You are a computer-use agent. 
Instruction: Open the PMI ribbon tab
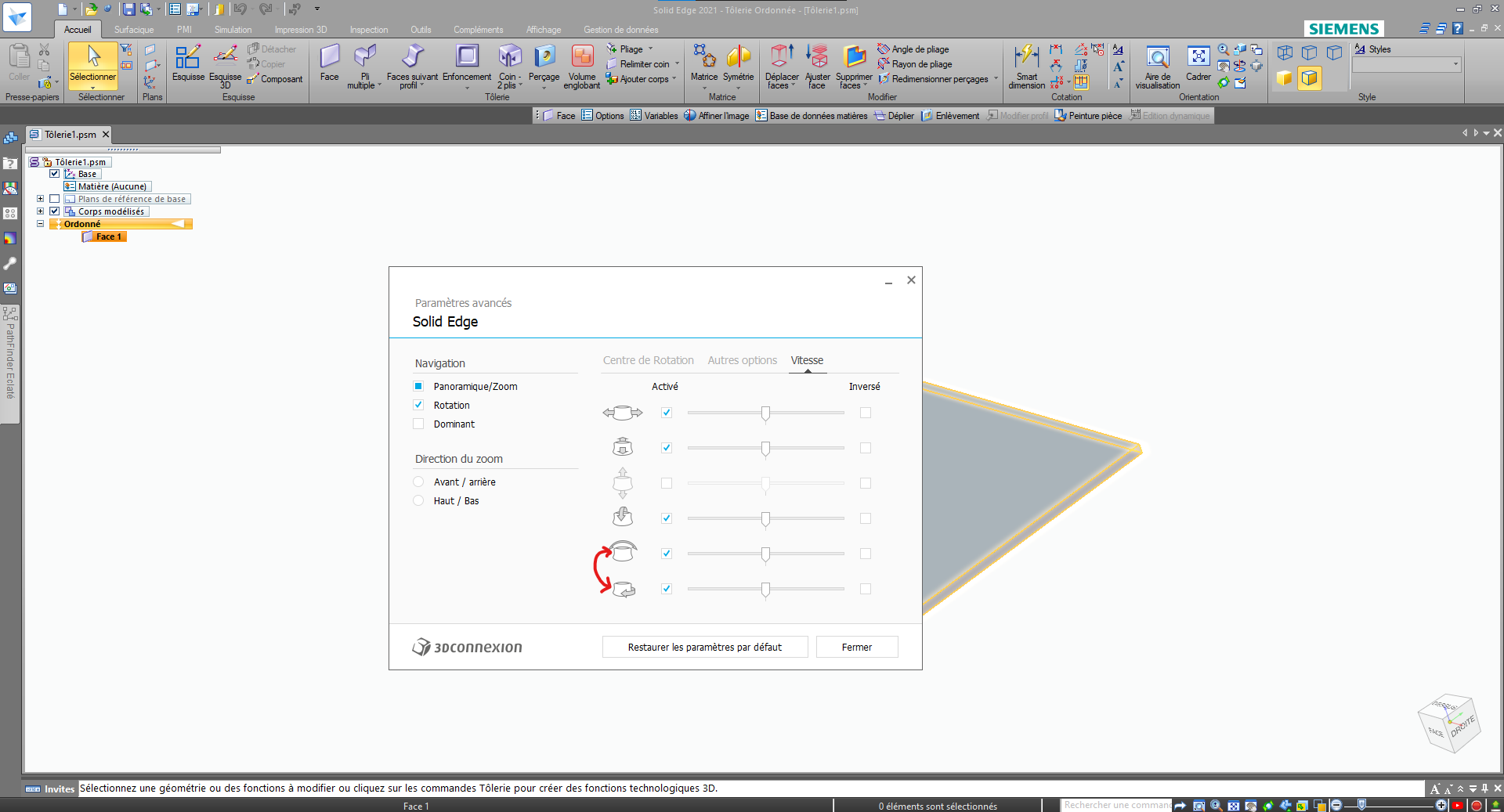click(x=184, y=30)
